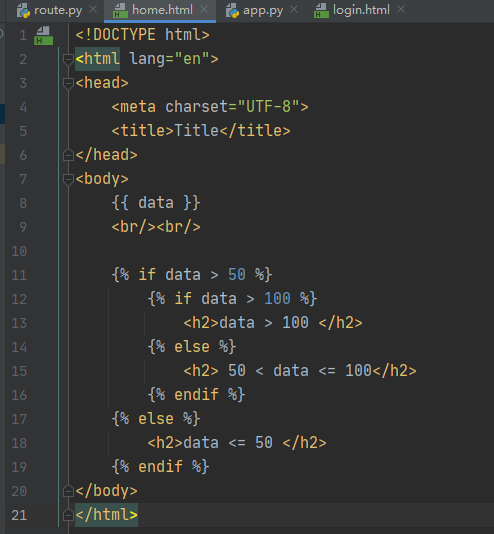The image size is (494, 534).
Task: Click the DOCTYPE html declaration
Action: pos(142,35)
